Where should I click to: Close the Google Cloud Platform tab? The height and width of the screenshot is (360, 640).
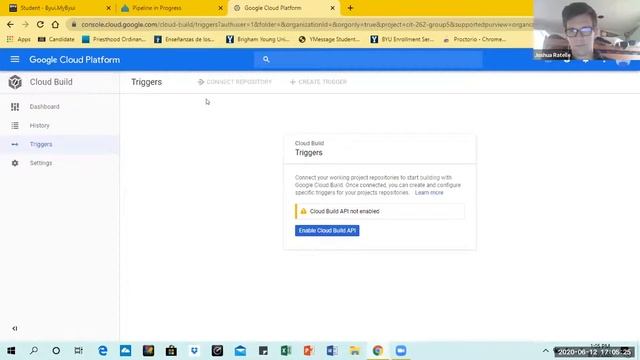tap(332, 8)
